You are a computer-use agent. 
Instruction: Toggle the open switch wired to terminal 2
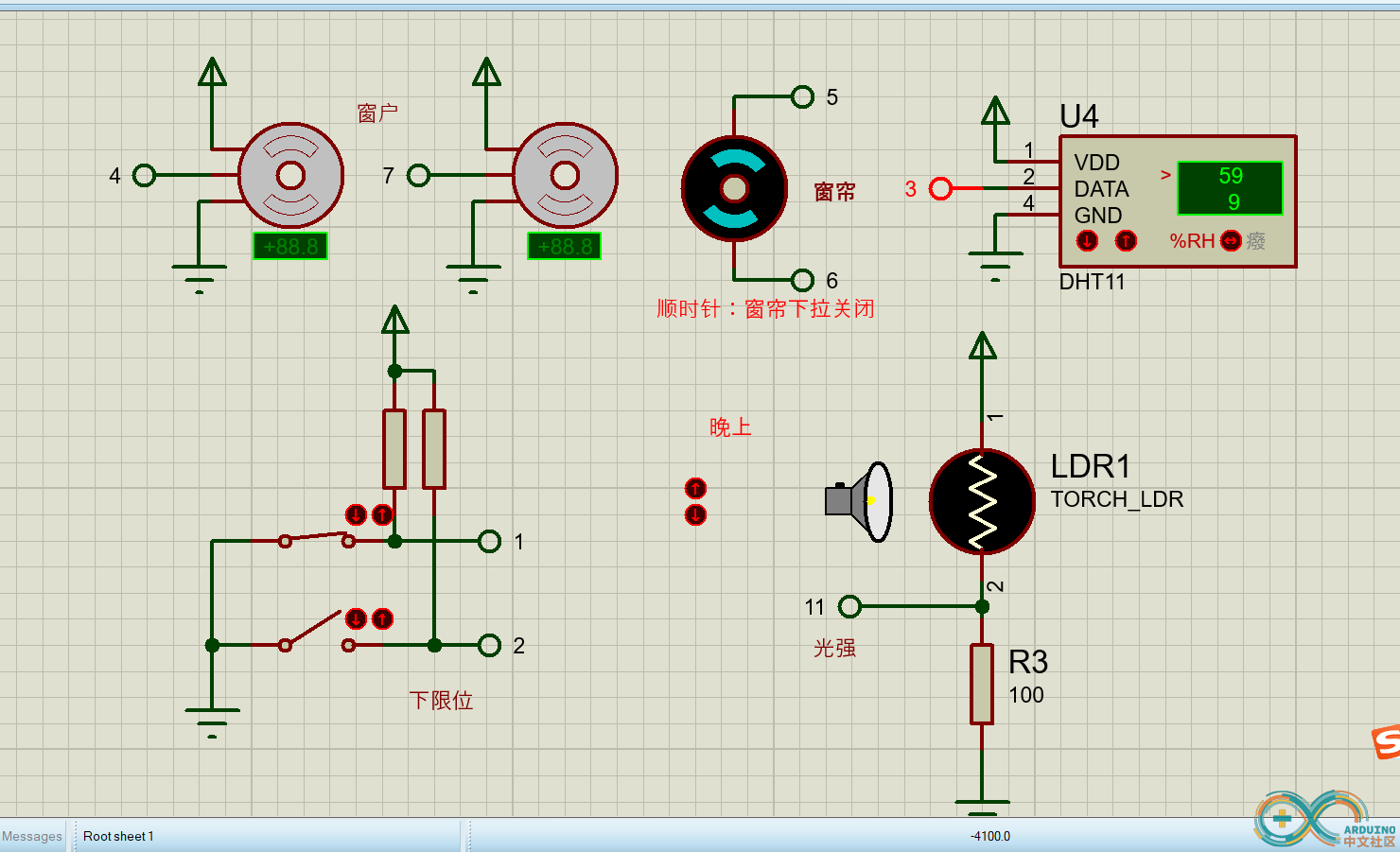tap(317, 631)
